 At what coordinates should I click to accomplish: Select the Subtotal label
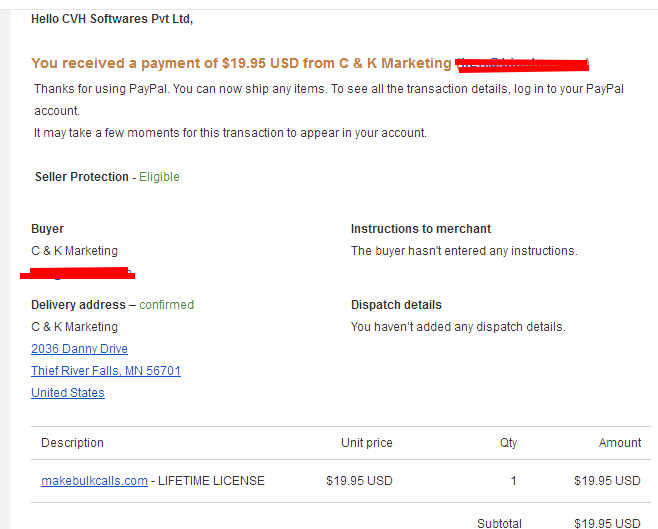point(499,523)
